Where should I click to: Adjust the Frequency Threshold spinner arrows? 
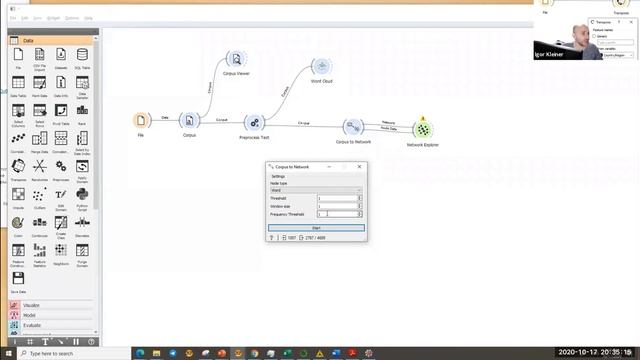[x=360, y=214]
